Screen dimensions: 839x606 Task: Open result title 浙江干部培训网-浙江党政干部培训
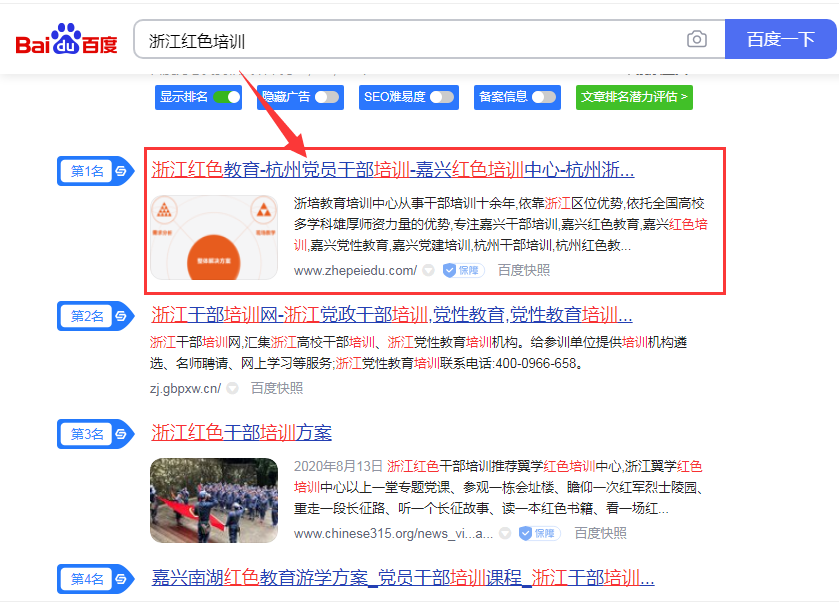click(392, 314)
